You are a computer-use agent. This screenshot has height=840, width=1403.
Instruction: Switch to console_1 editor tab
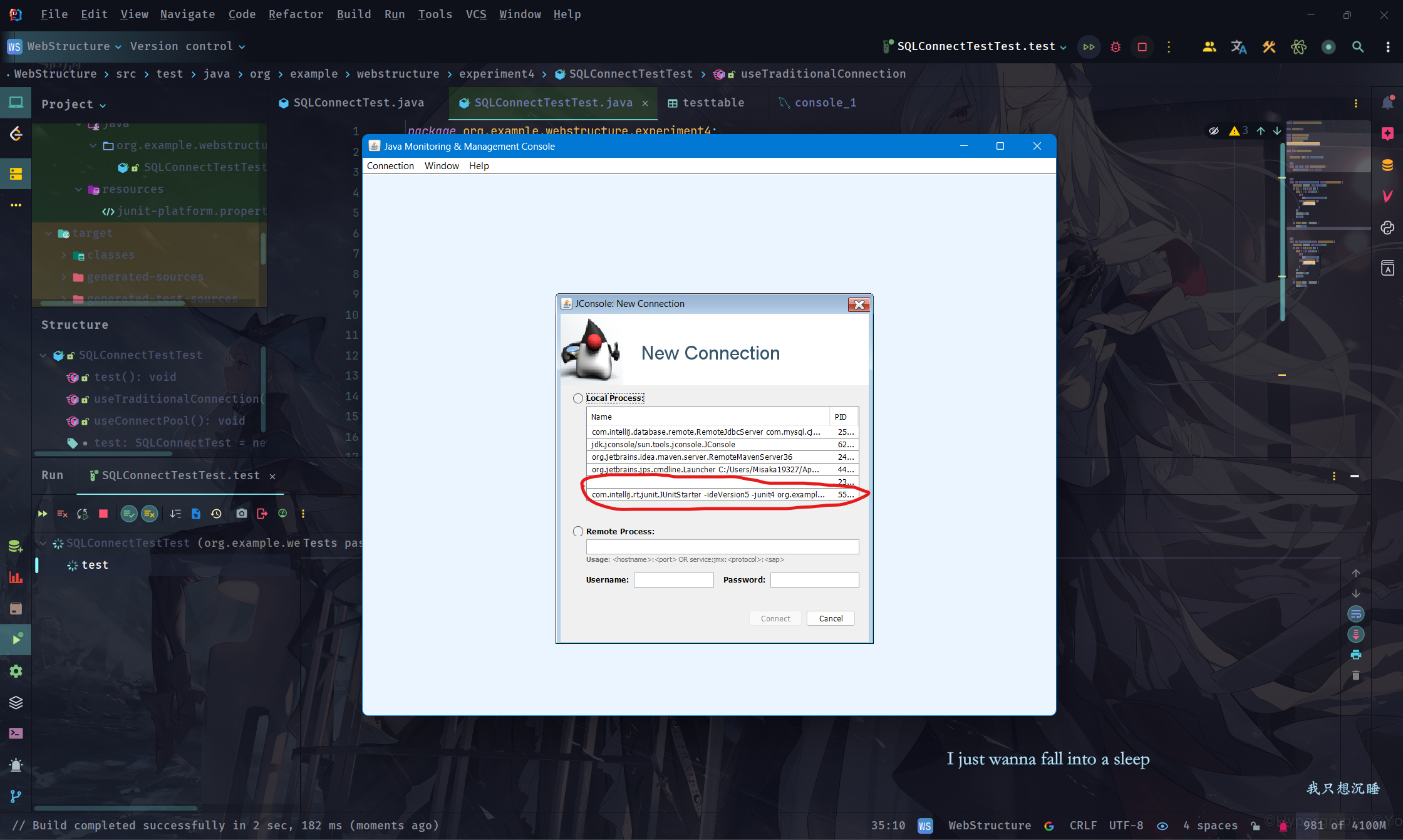817,103
